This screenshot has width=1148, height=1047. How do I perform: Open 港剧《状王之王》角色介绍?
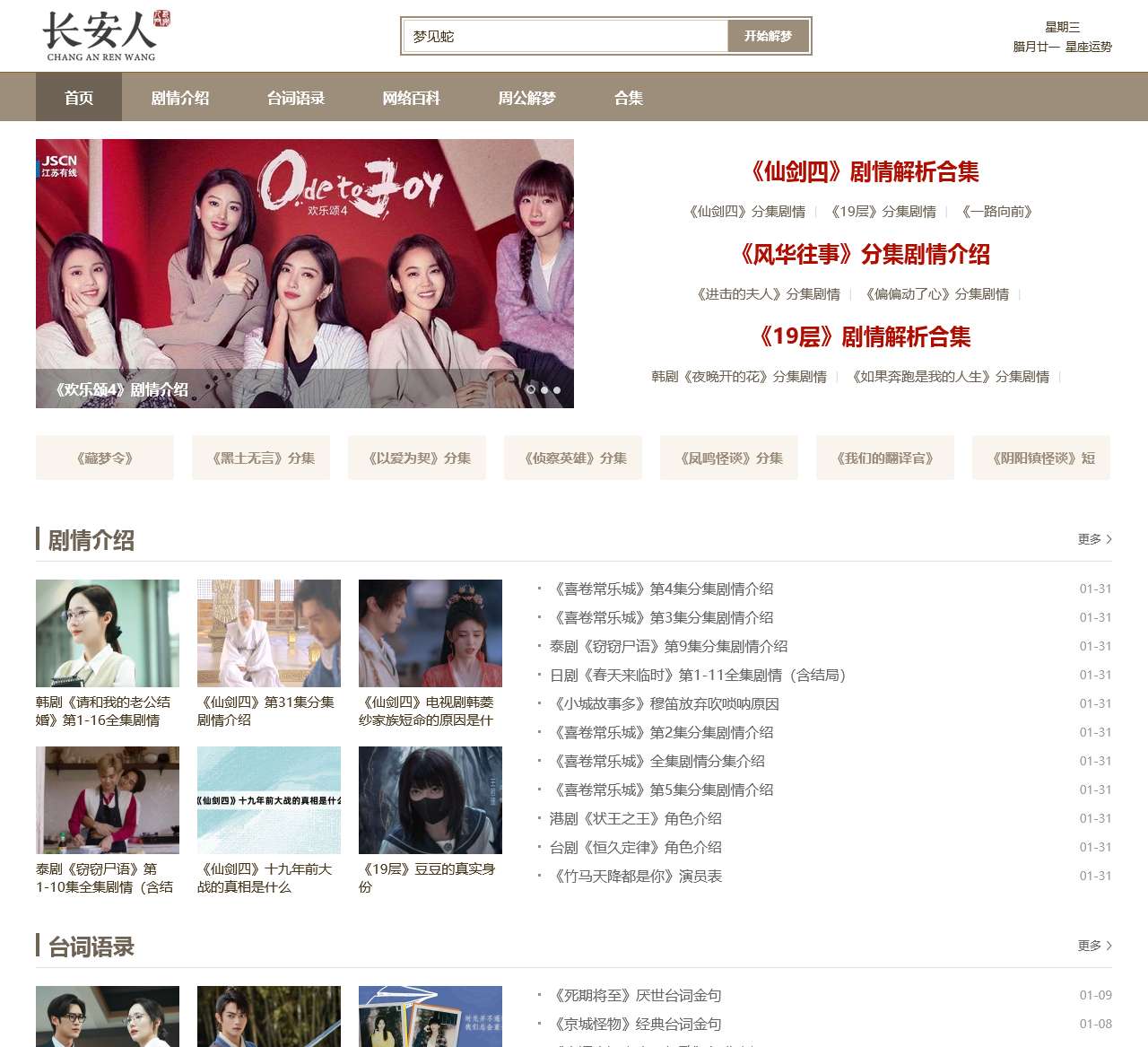click(x=636, y=818)
